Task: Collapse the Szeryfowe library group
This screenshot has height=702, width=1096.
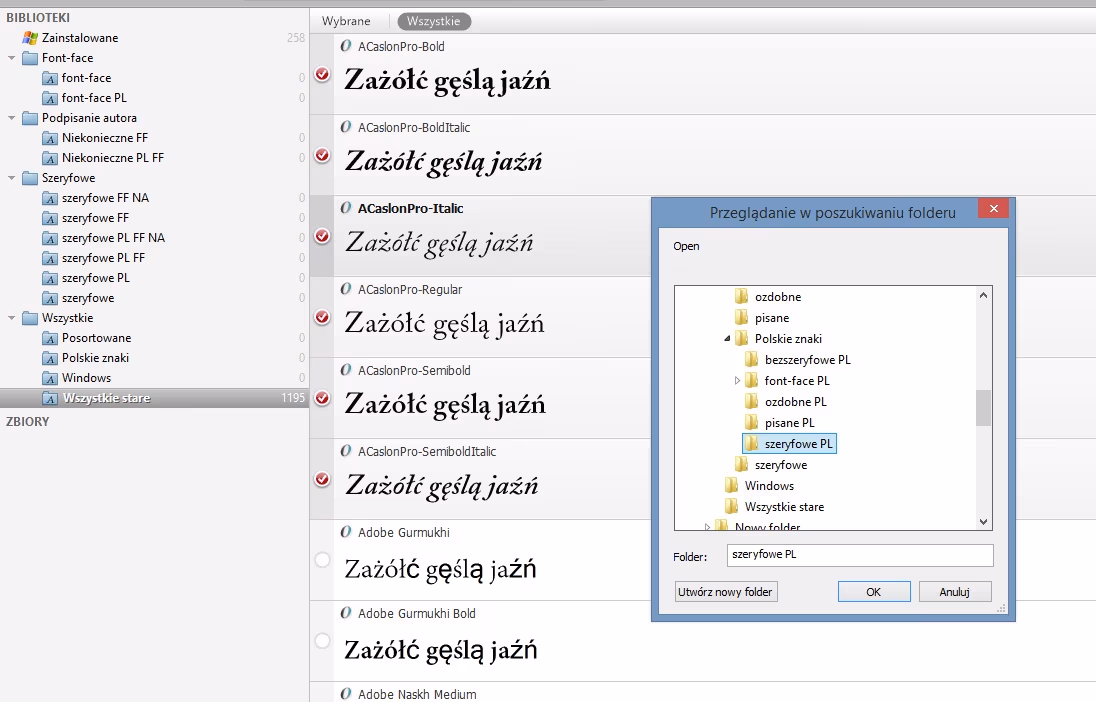Action: (x=11, y=178)
